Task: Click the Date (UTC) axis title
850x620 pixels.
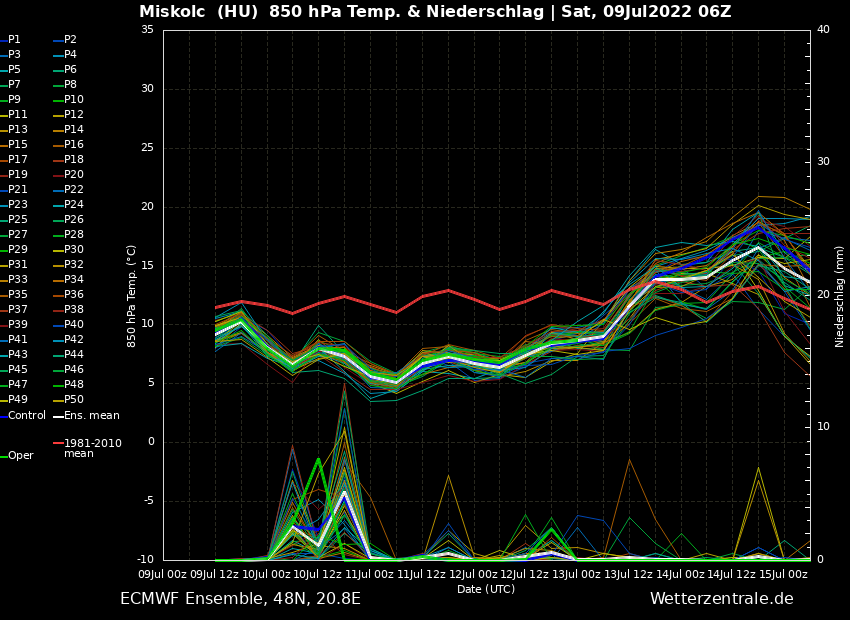Action: point(486,589)
